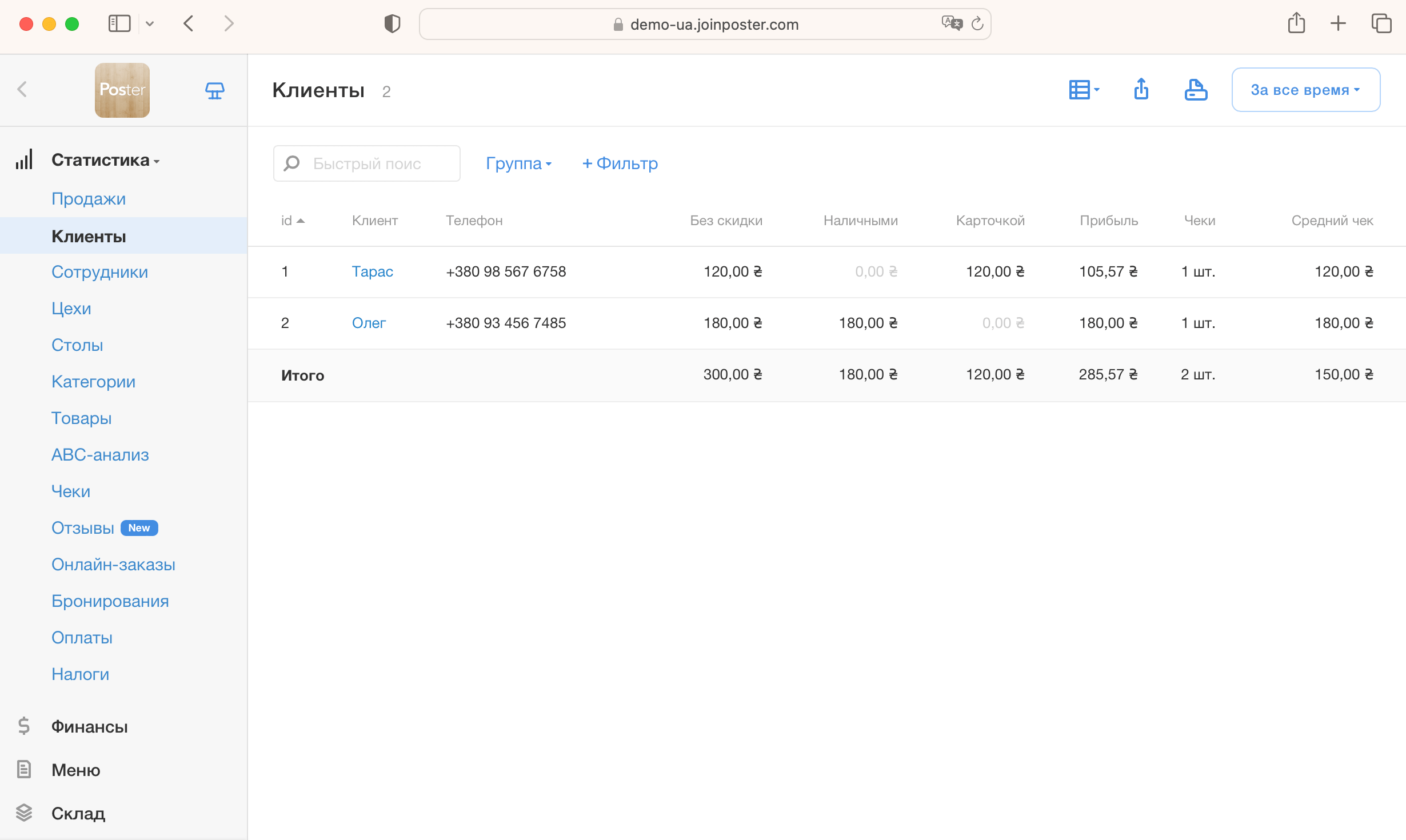Go to the Финансы section
This screenshot has width=1406, height=840.
click(x=89, y=726)
